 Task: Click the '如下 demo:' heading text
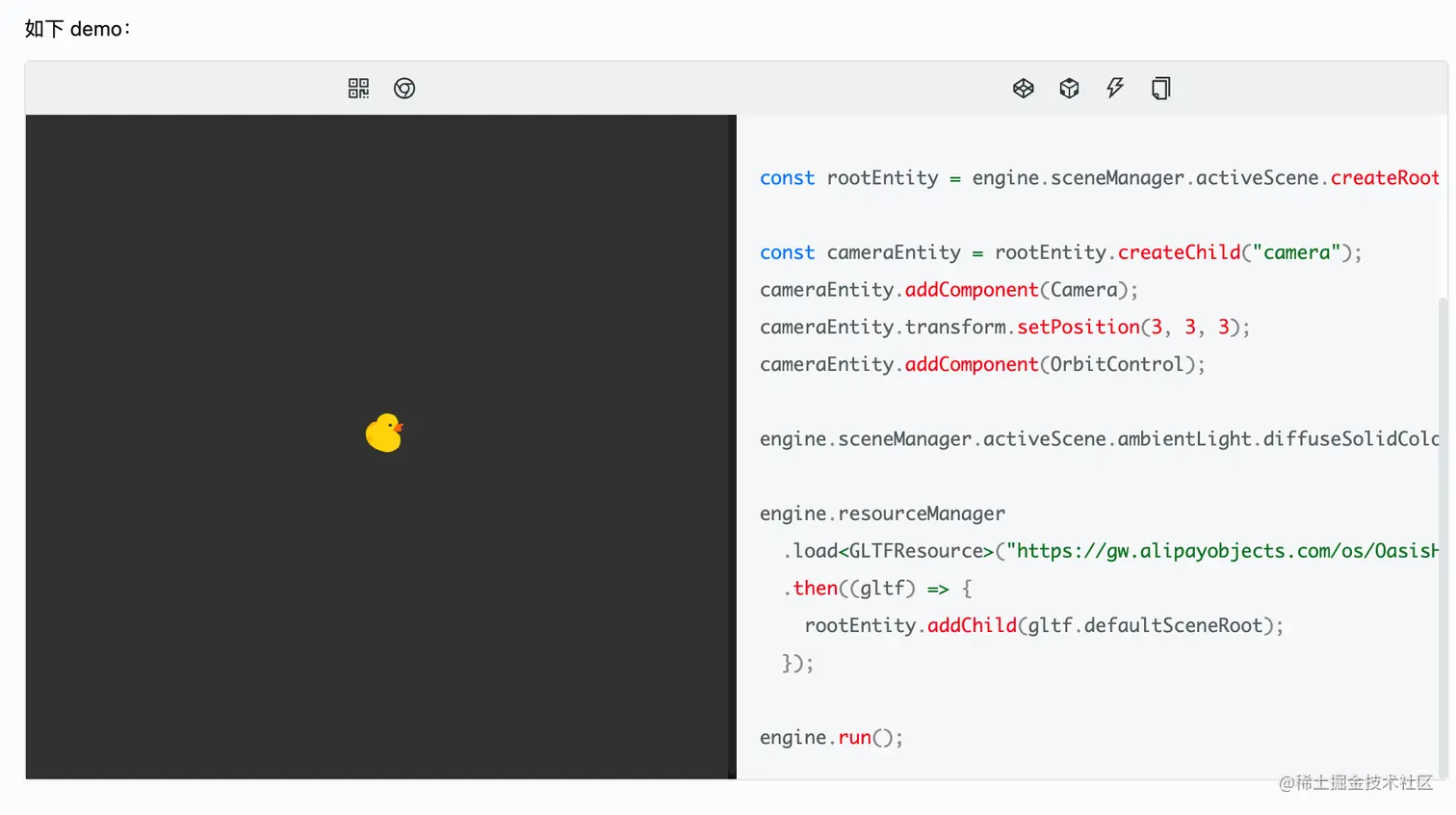pos(77,29)
